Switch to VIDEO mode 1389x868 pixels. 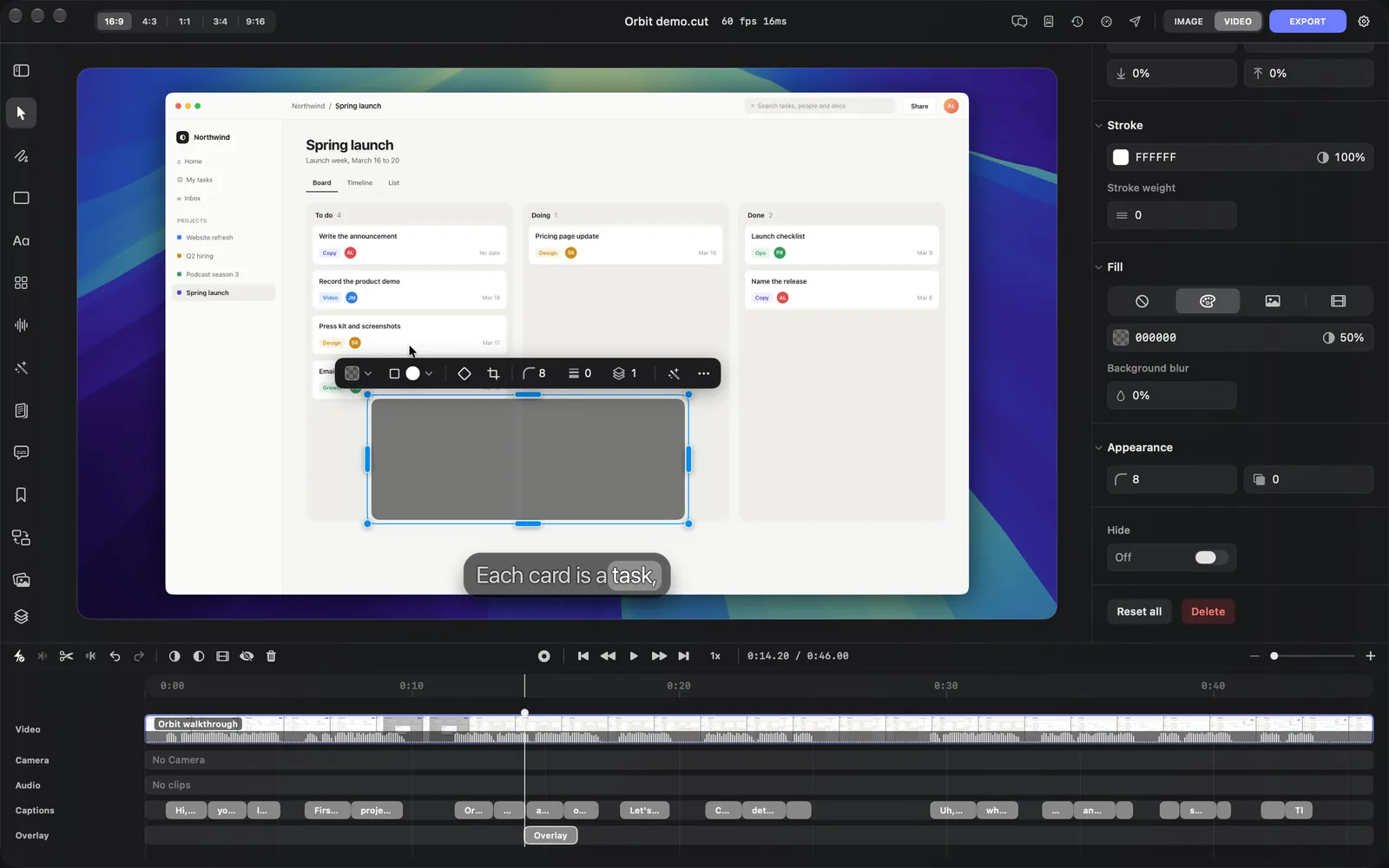tap(1238, 22)
